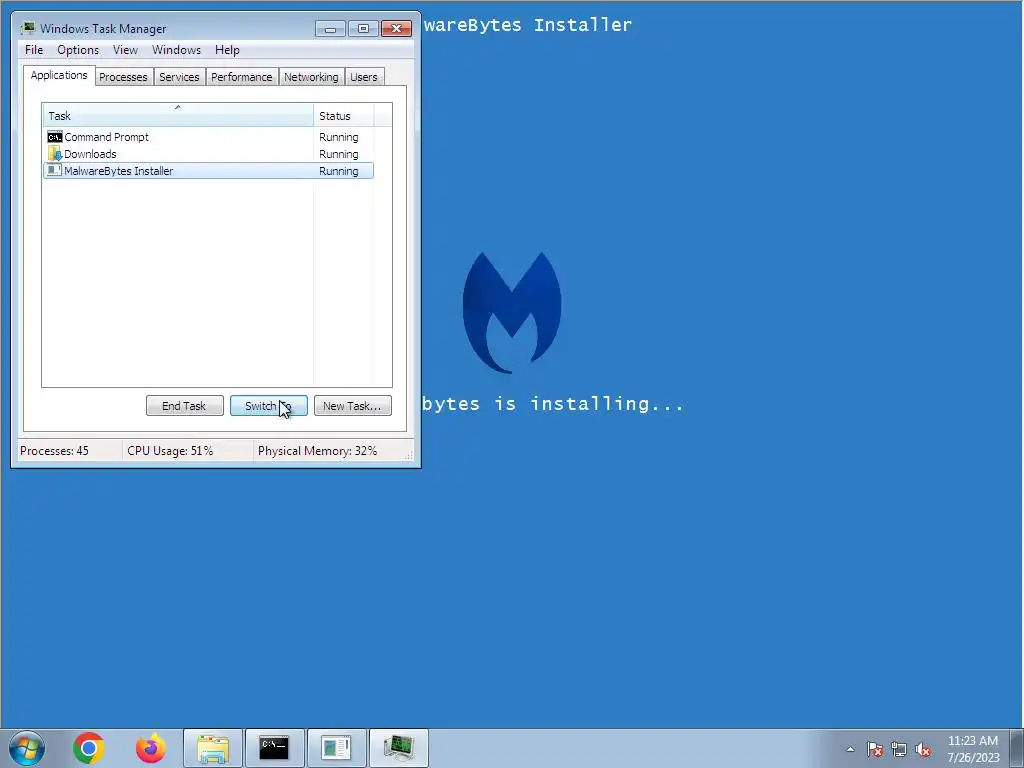
Task: Switch to the Networking tab
Action: 311,77
